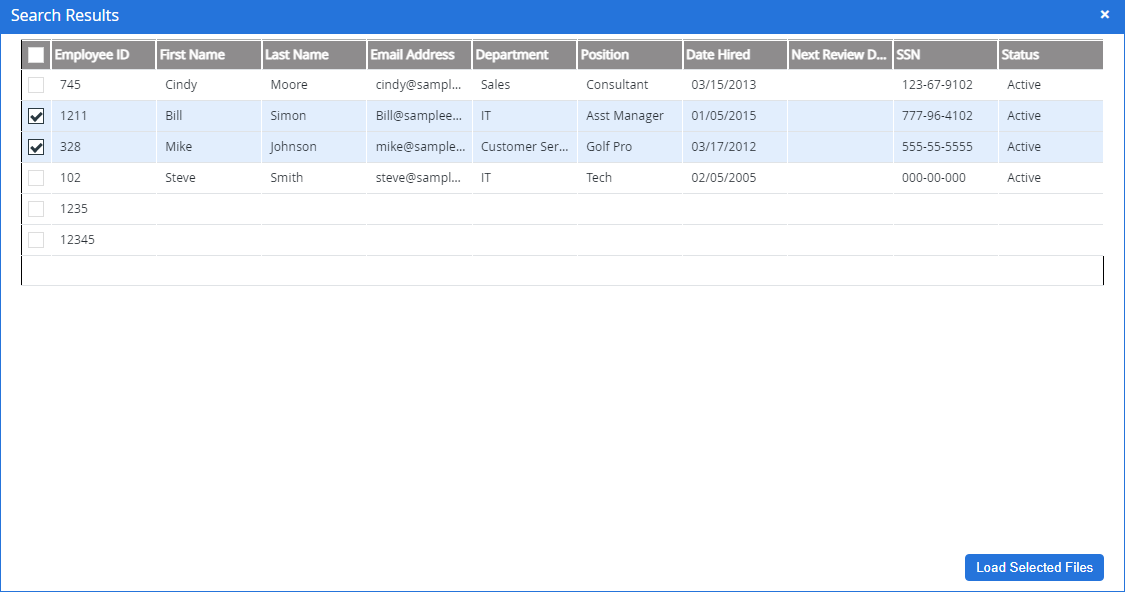Uncheck the Mike Johnson row checkbox
Viewport: 1125px width, 592px height.
36,147
